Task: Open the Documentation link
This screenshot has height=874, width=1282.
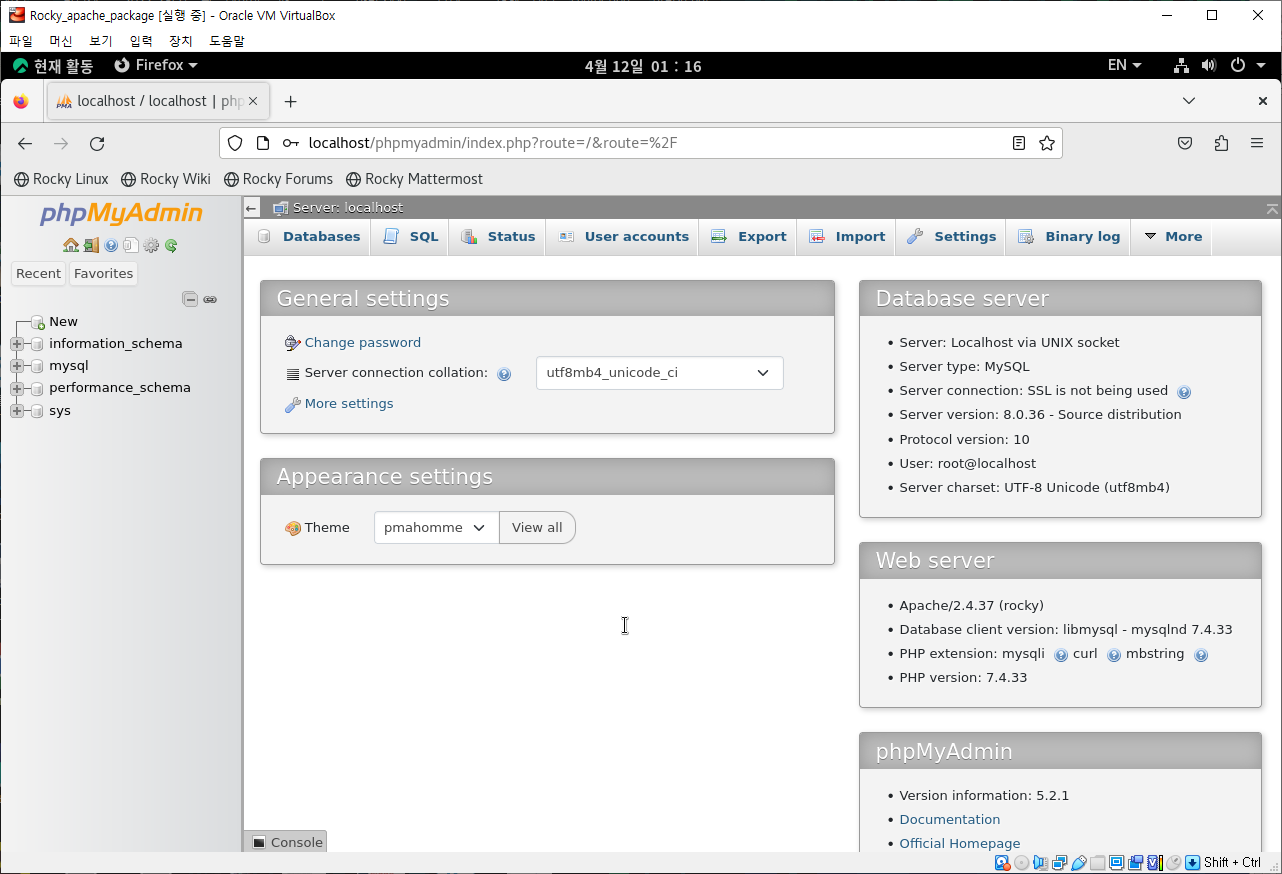Action: tap(950, 820)
